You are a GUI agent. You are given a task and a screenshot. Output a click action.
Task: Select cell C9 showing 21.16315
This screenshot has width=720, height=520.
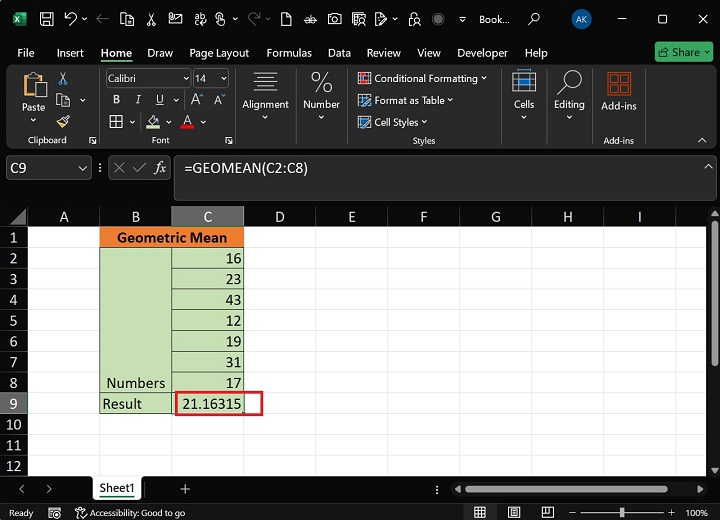(x=208, y=404)
